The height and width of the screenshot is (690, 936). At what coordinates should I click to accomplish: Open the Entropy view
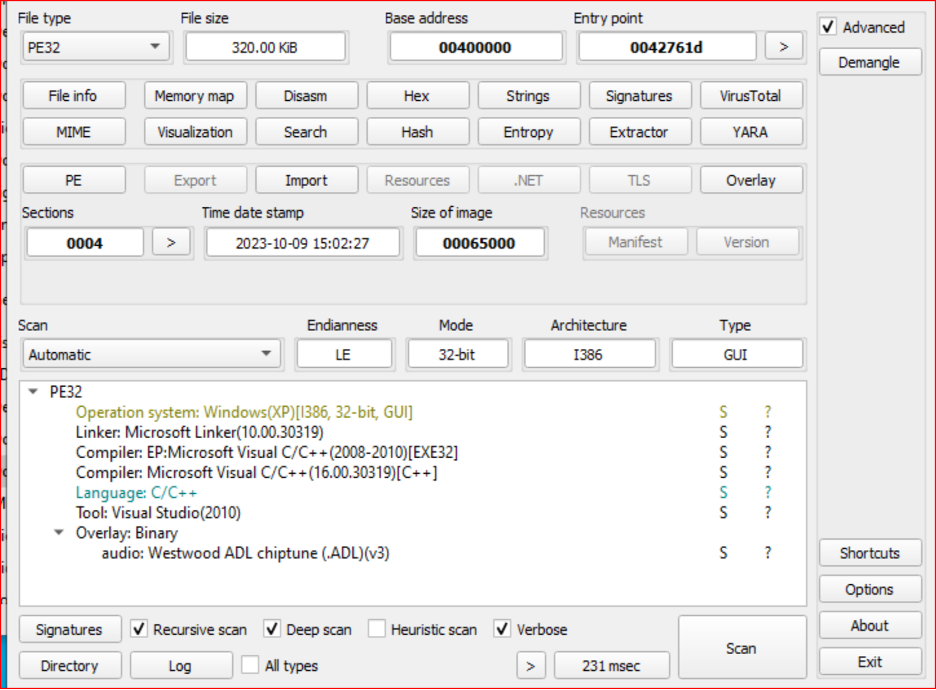click(528, 132)
